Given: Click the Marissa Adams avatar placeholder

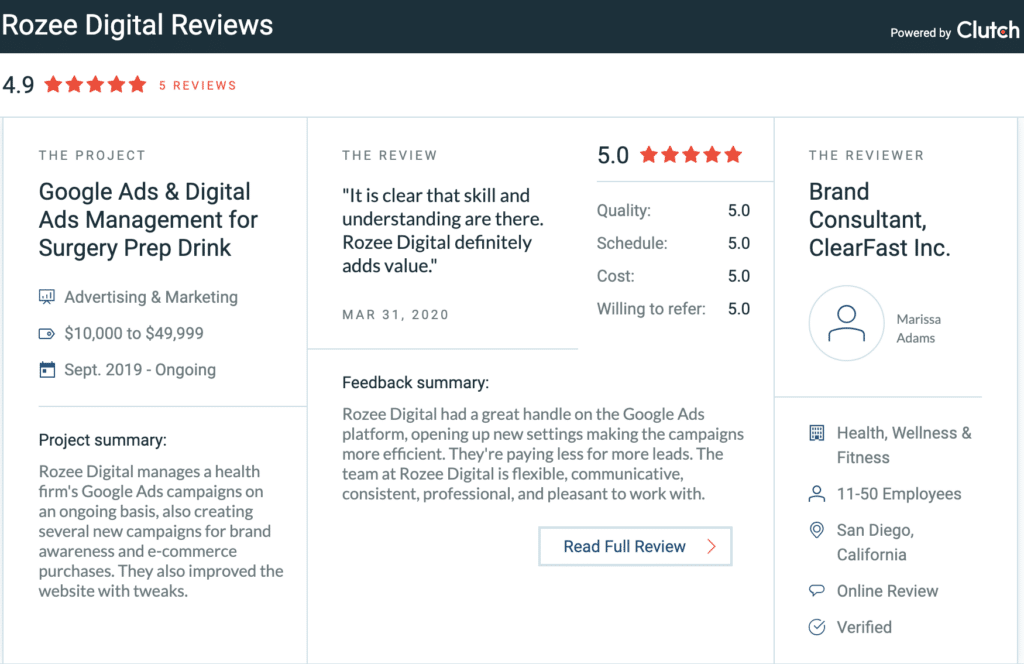Looking at the screenshot, I should click(846, 323).
